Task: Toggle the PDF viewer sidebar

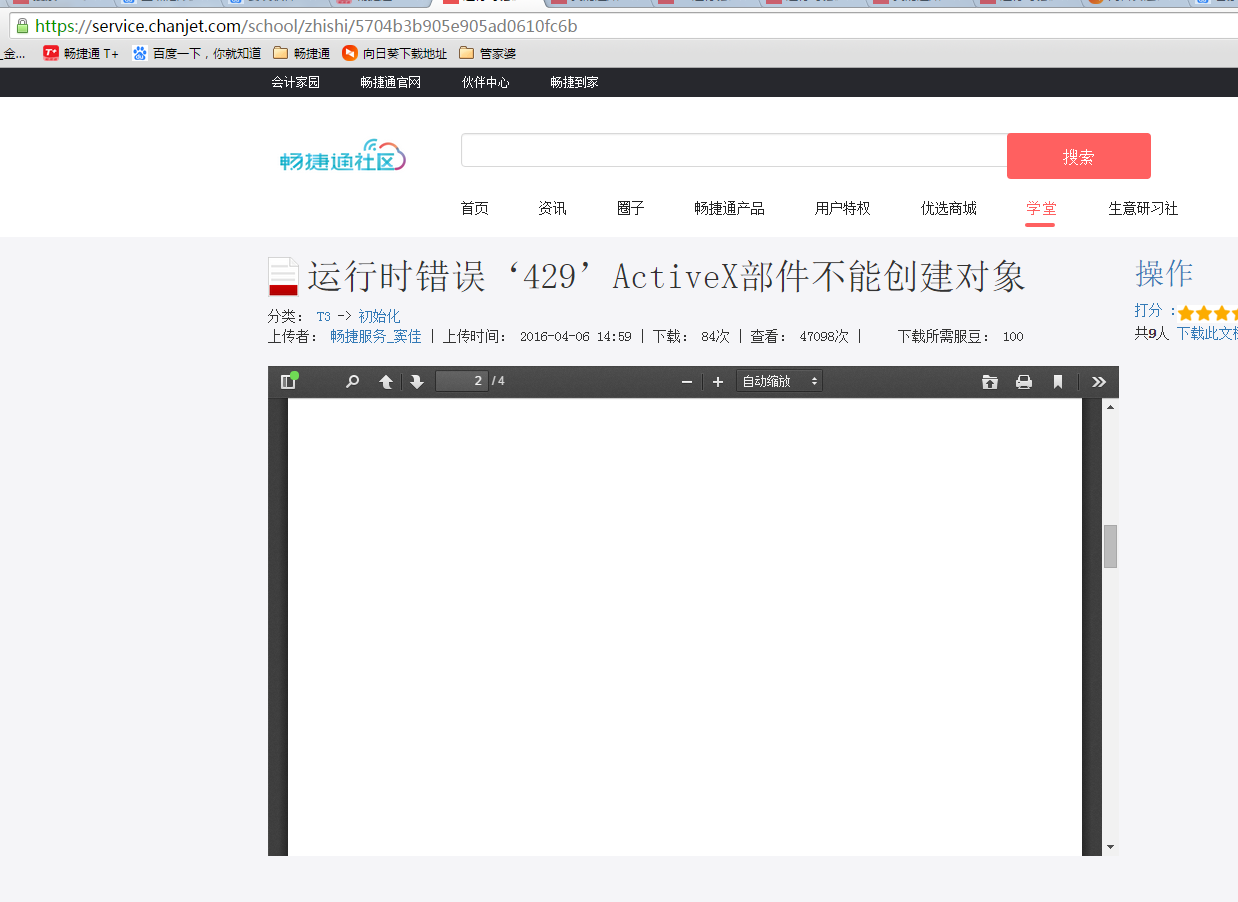Action: (x=289, y=381)
